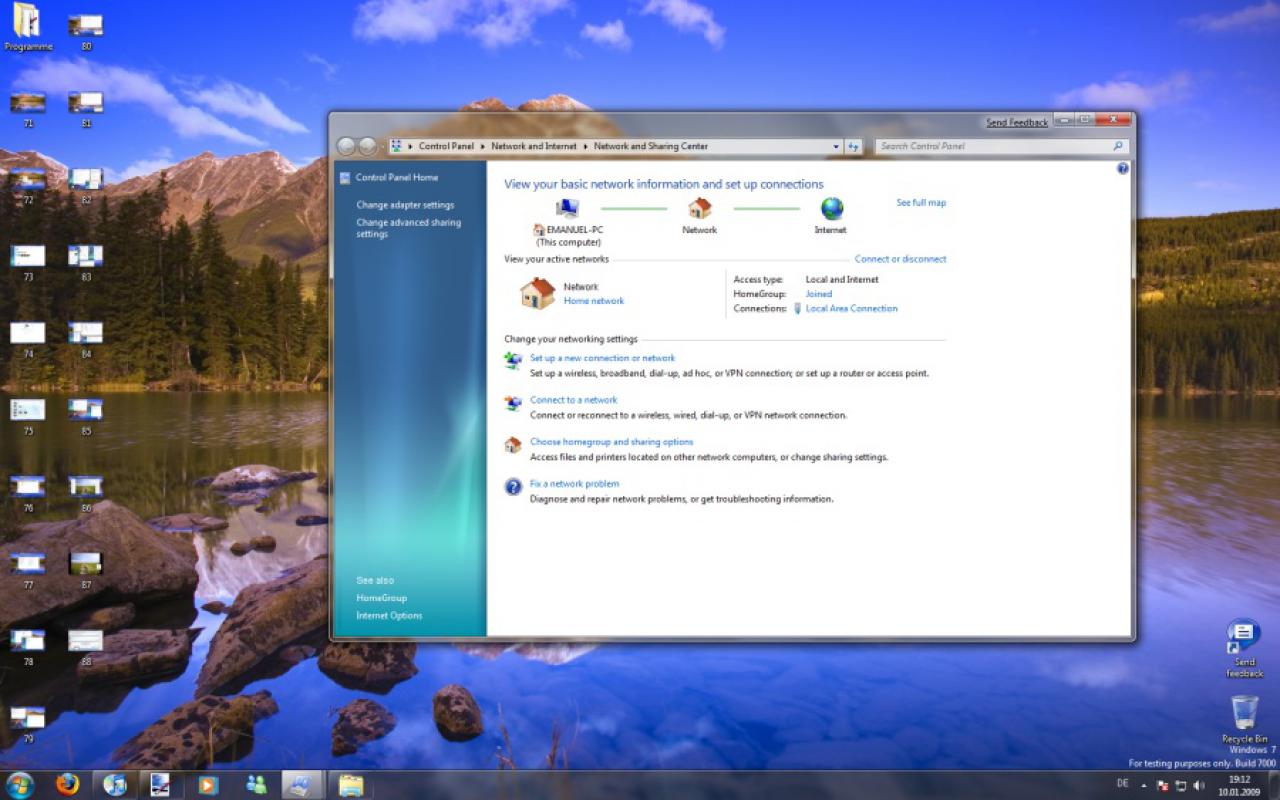This screenshot has width=1280, height=800.
Task: Click the Show desktop strip at taskbar end
Action: [x=1273, y=785]
